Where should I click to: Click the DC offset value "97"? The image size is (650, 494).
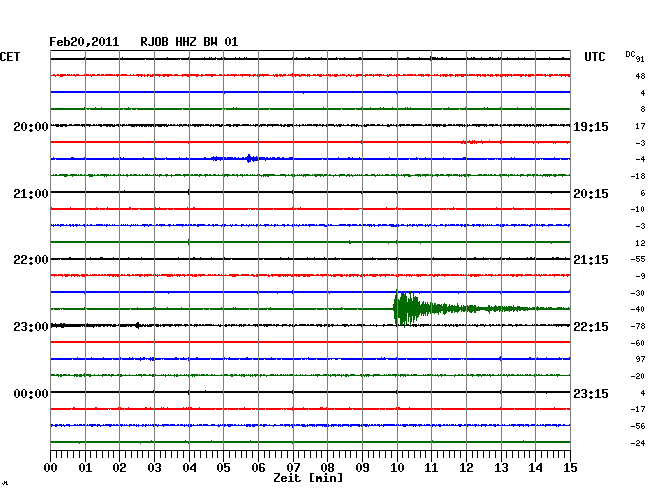[640, 359]
